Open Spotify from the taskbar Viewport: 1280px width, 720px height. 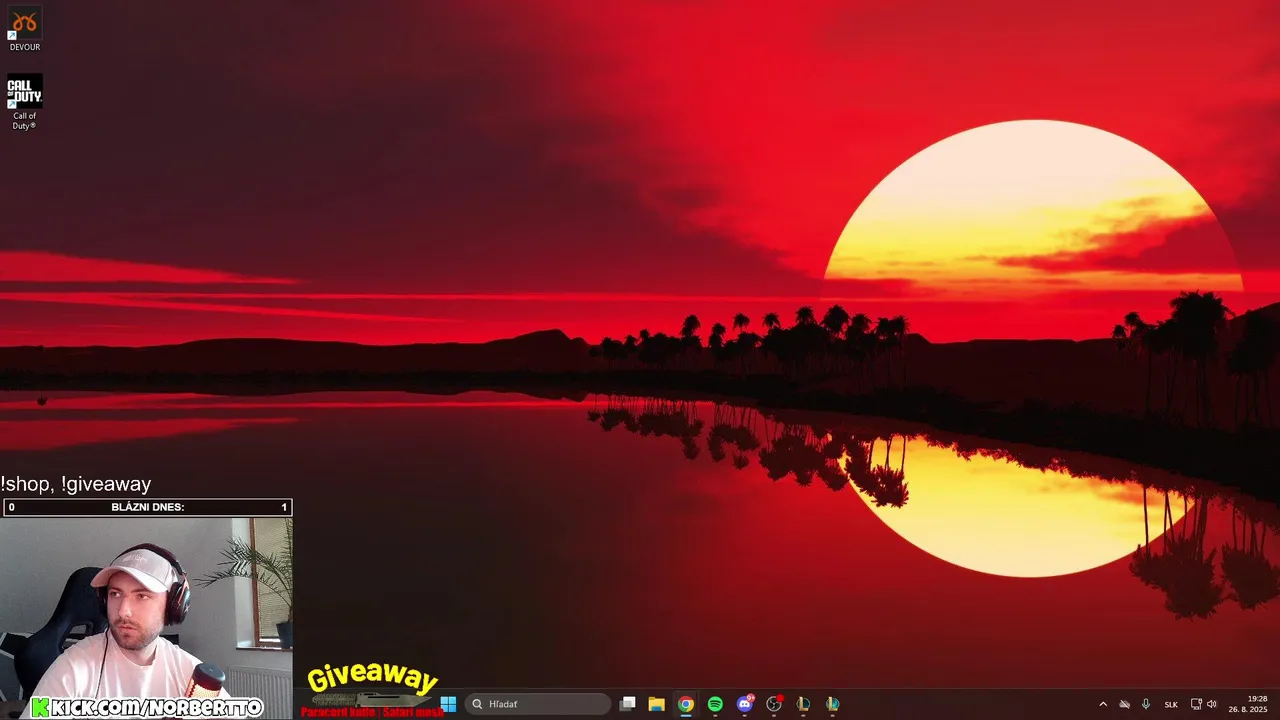click(x=715, y=704)
